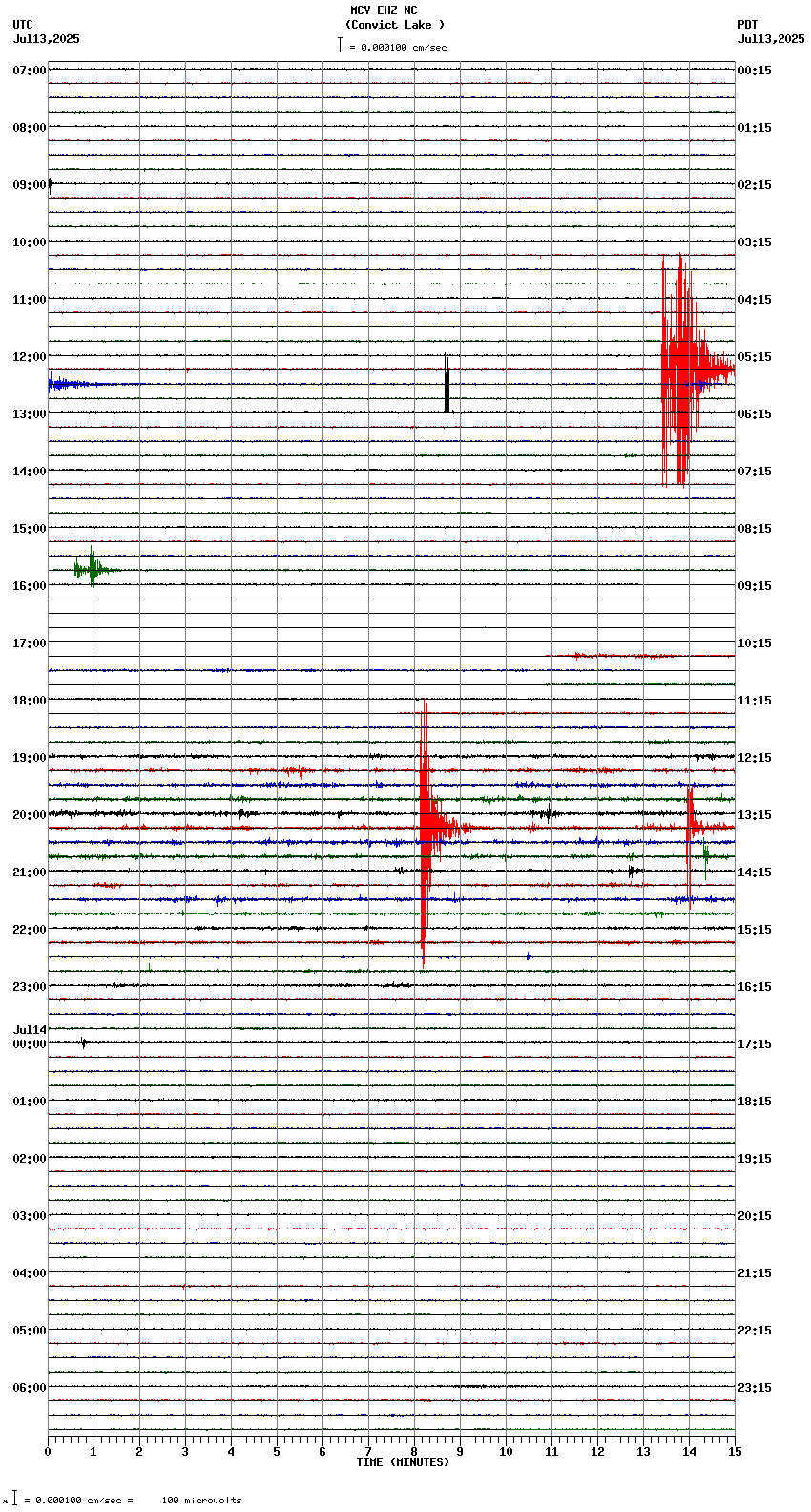Click the 21:00 UTC time label
The image size is (811, 1512).
(x=30, y=872)
